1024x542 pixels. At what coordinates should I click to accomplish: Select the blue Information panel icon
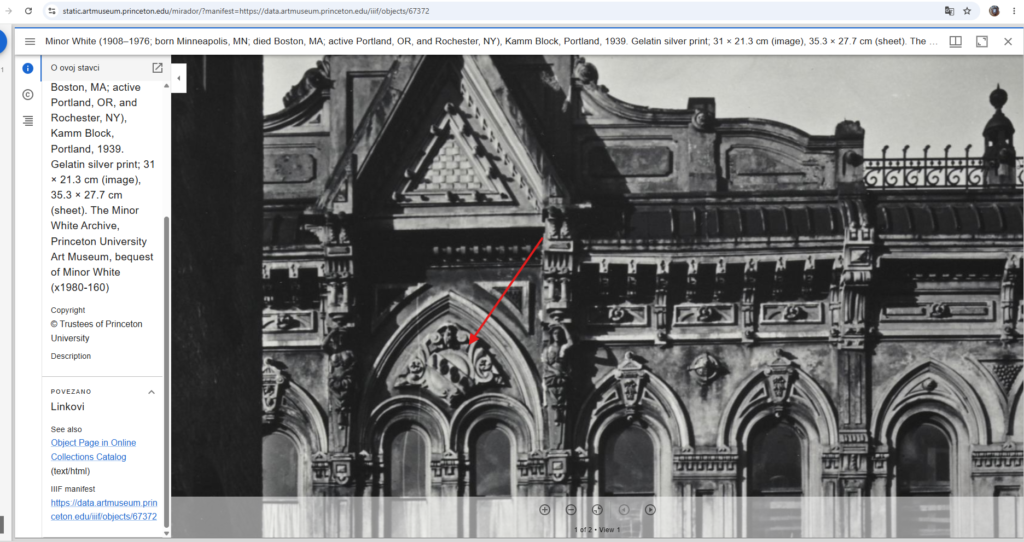tap(27, 68)
